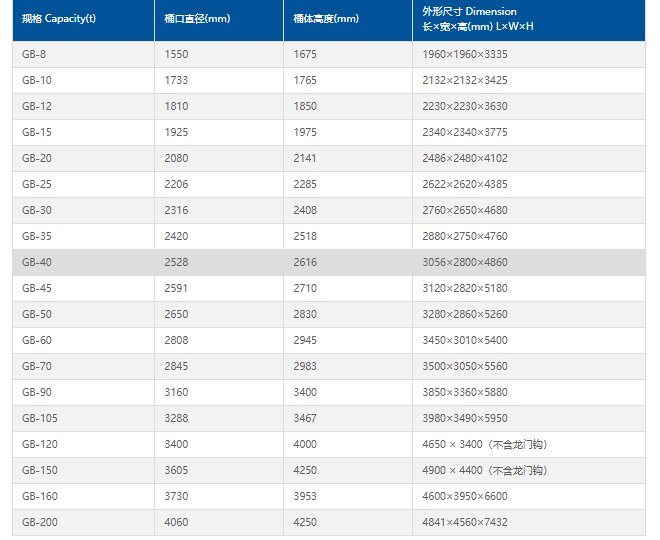Click dimension 2230×2230×3630
This screenshot has width=660, height=540.
[x=465, y=106]
